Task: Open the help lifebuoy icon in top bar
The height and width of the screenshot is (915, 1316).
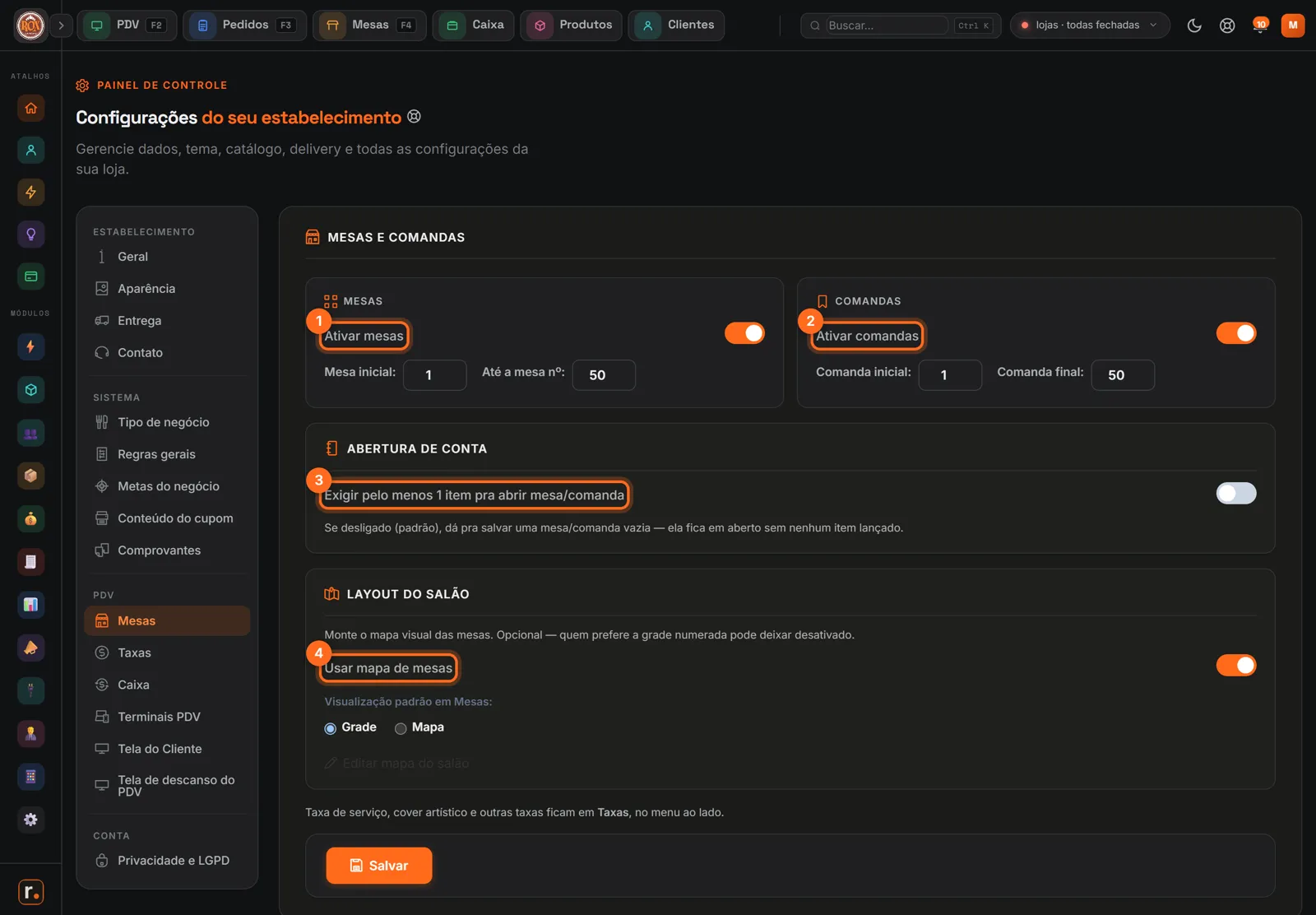Action: (1227, 26)
